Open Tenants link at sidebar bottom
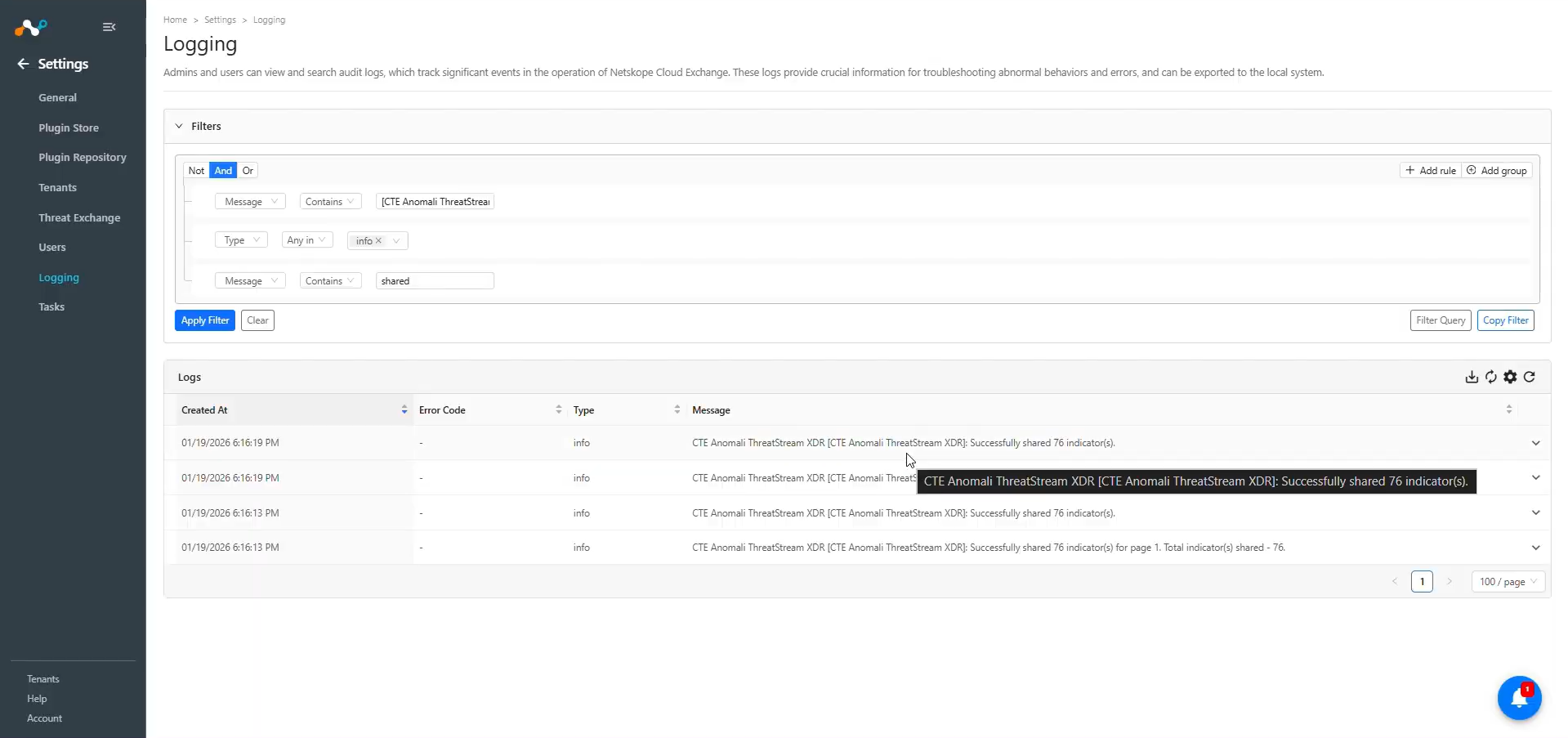Screen dimensions: 1568x738 click(x=43, y=679)
